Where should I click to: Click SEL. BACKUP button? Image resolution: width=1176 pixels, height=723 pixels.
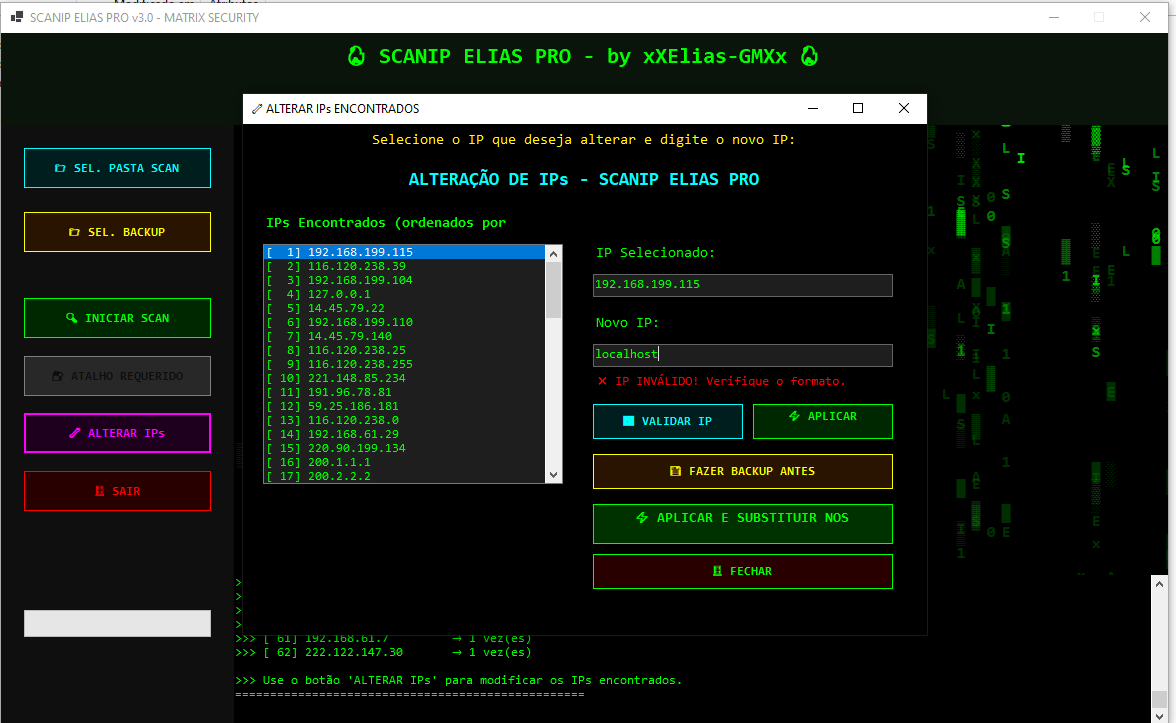click(x=117, y=232)
